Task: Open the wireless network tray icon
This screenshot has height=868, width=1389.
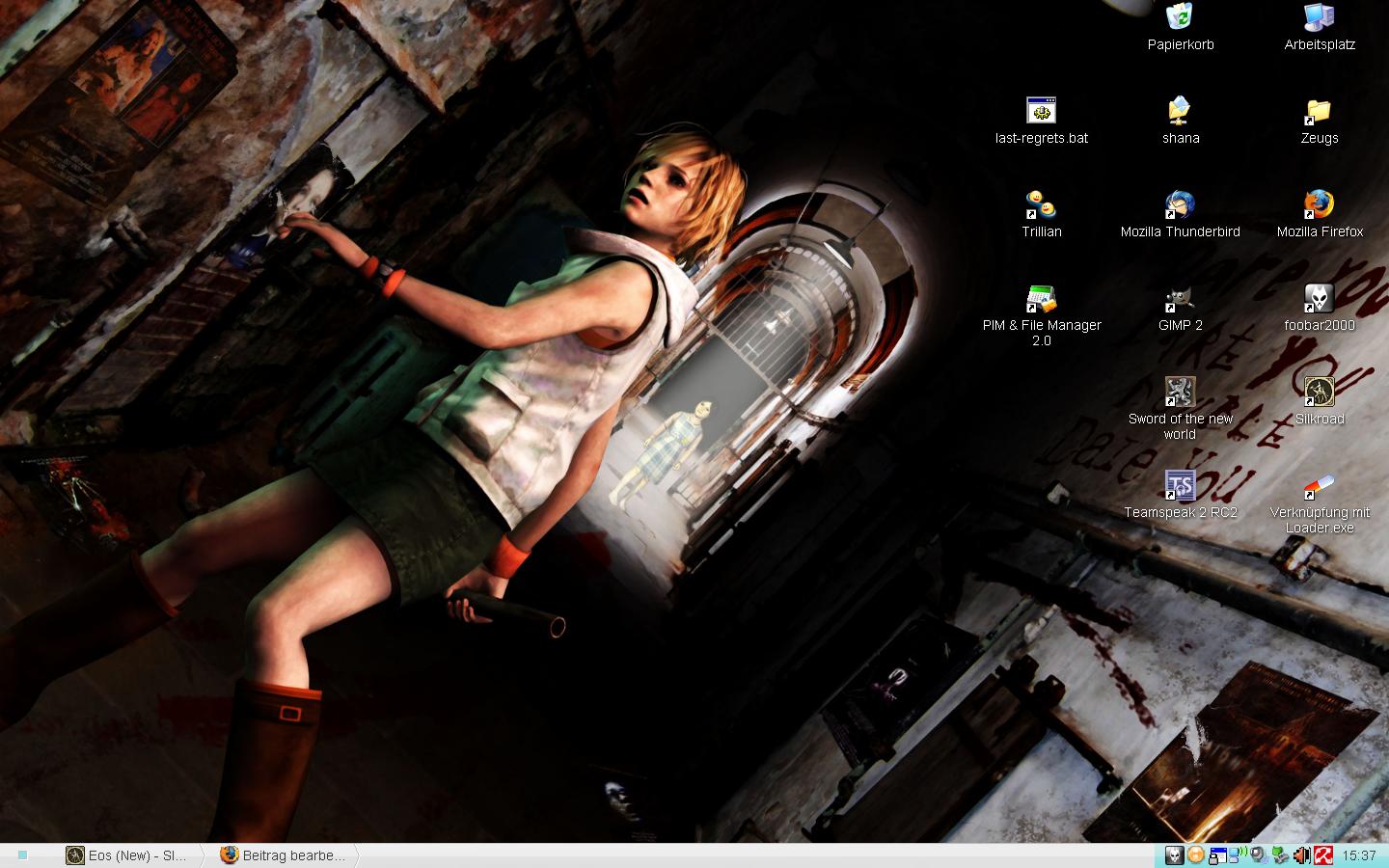Action: 1239,854
